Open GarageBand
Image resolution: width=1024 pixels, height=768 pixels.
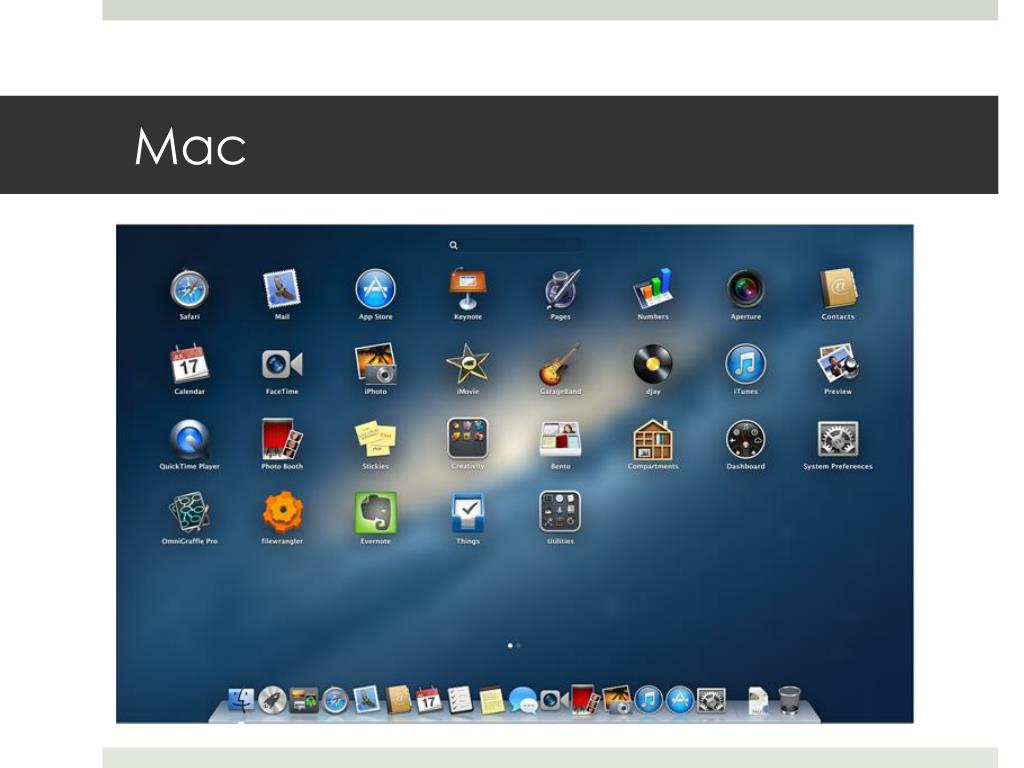point(560,364)
